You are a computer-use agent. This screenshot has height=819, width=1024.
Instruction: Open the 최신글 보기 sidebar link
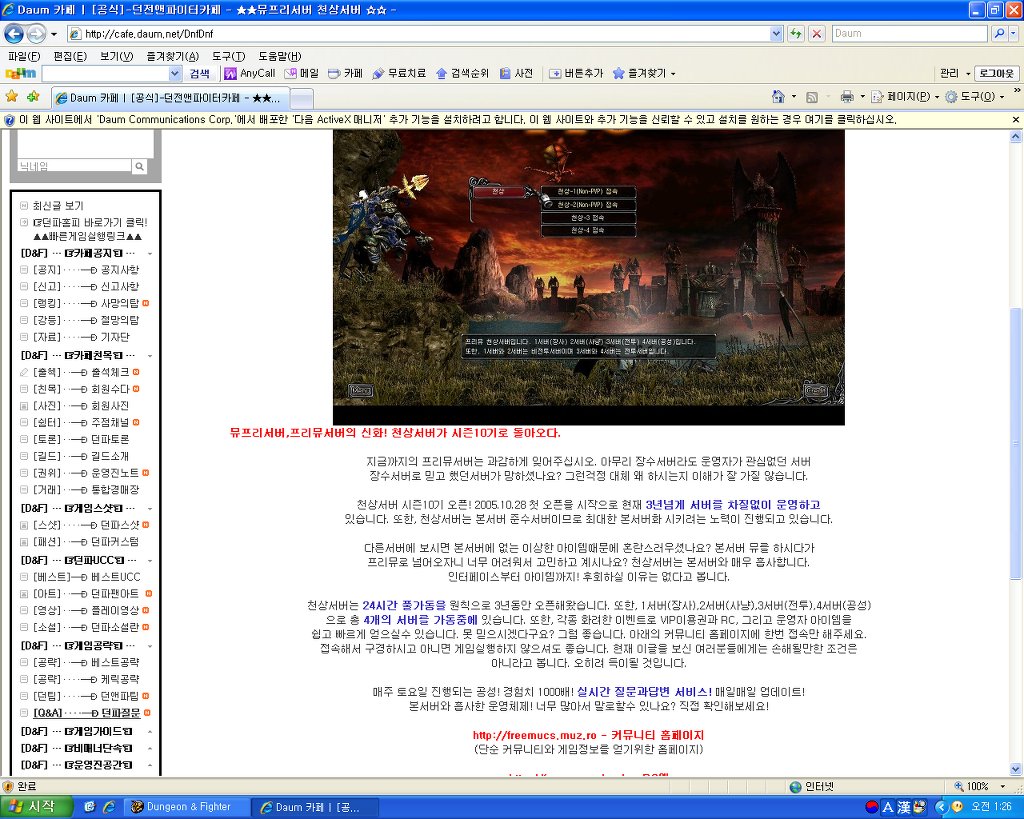(58, 206)
